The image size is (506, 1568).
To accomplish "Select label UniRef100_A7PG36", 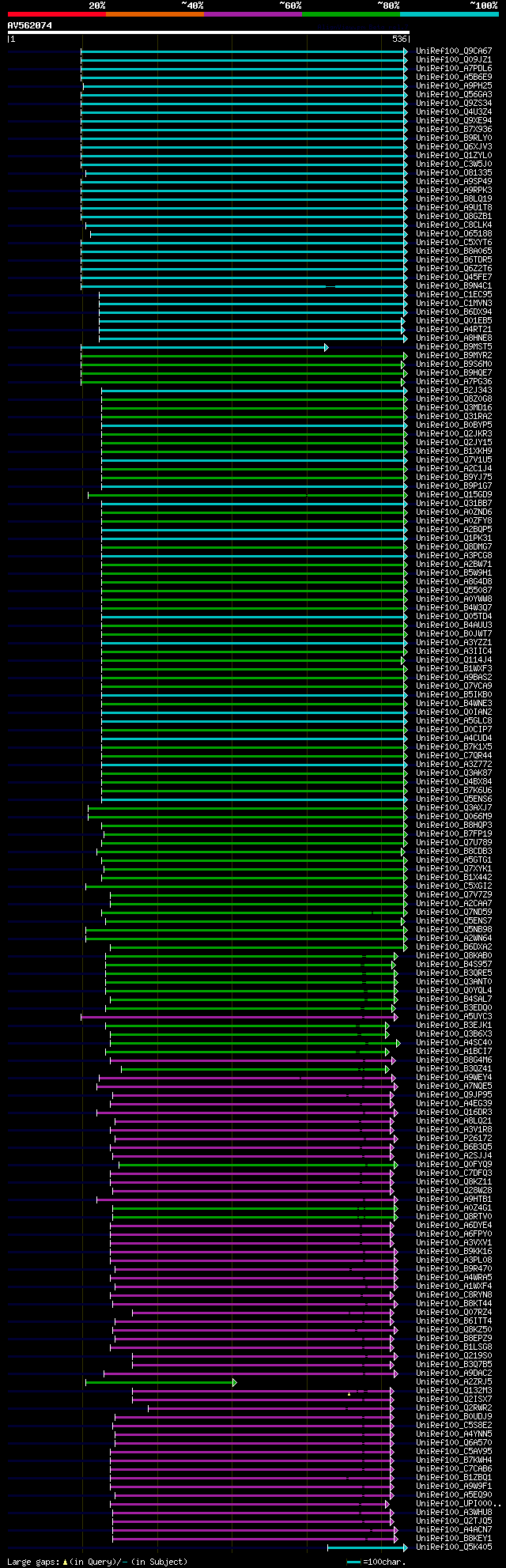I will click(454, 381).
